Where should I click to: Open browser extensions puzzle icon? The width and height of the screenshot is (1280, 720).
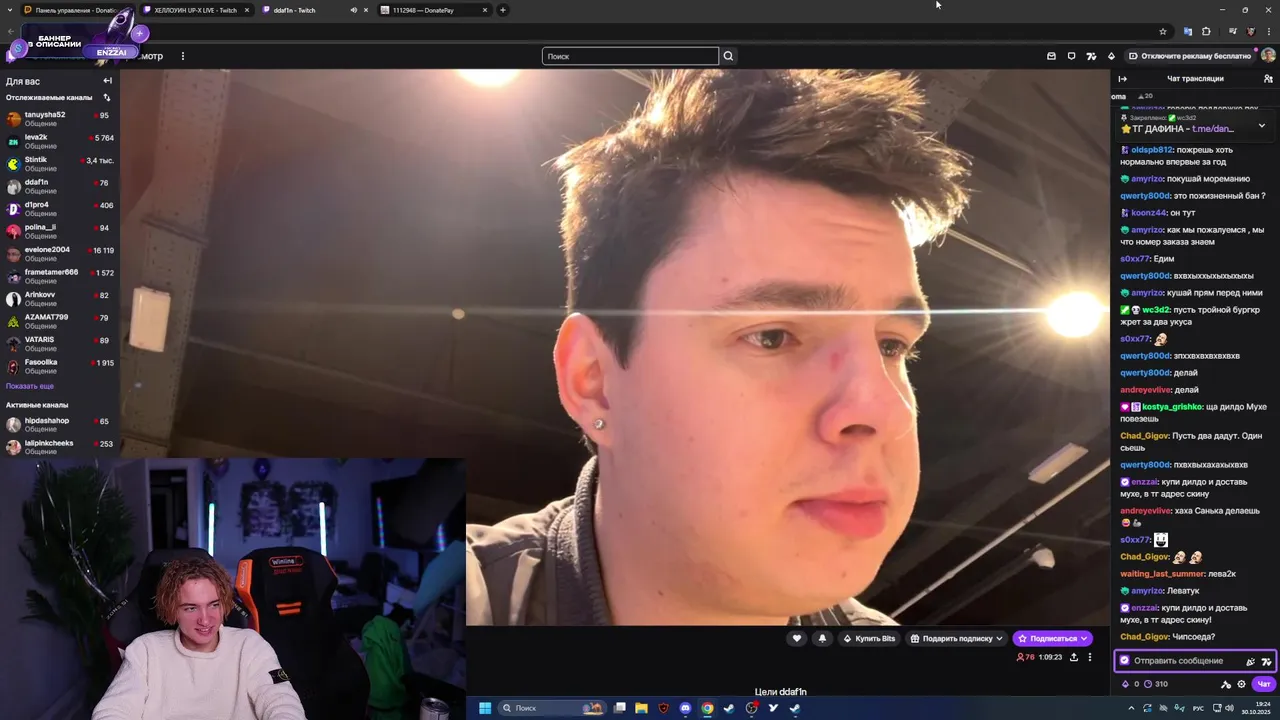pos(1206,31)
